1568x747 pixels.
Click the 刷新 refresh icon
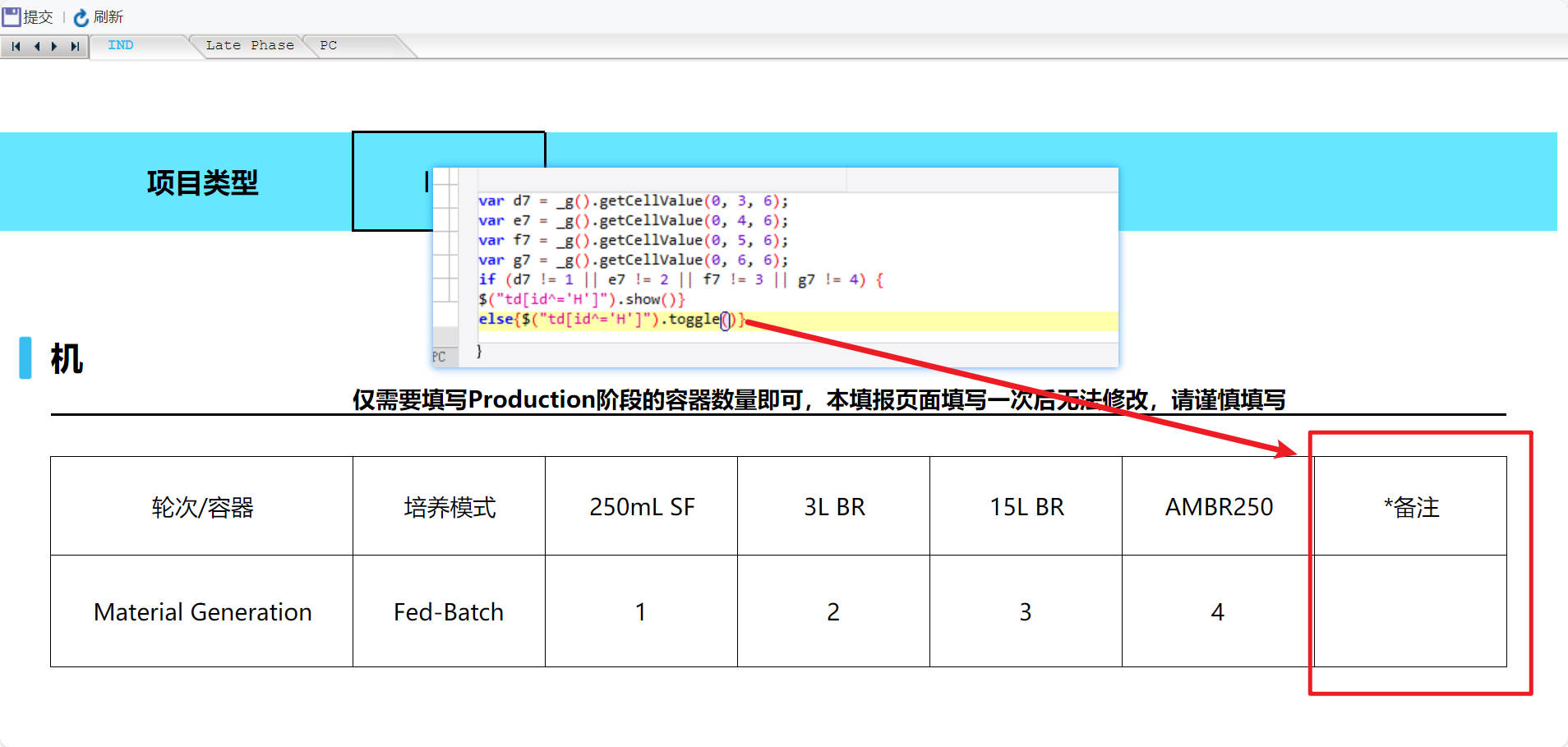pos(81,17)
